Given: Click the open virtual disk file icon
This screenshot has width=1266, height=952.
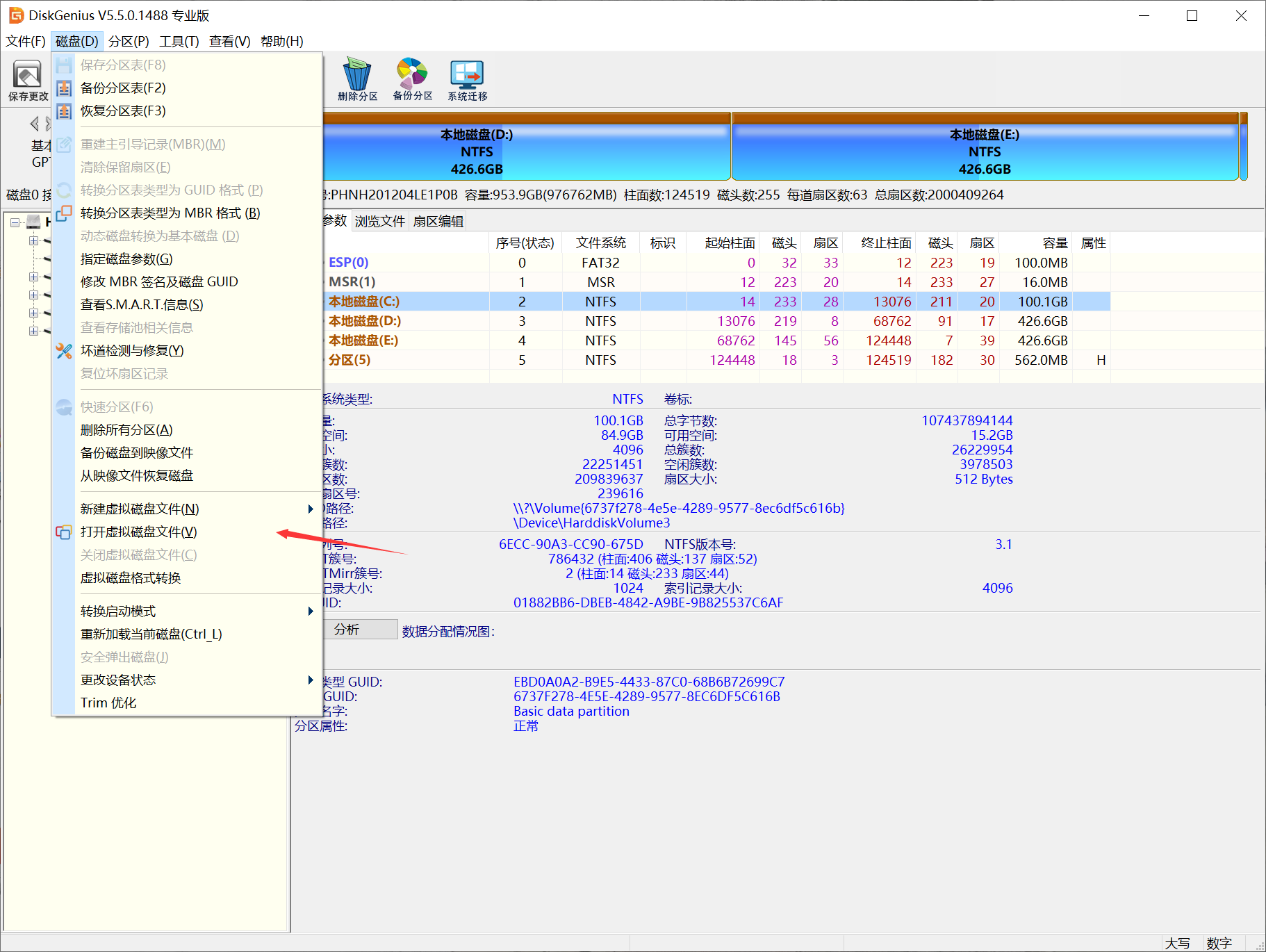Looking at the screenshot, I should (64, 532).
